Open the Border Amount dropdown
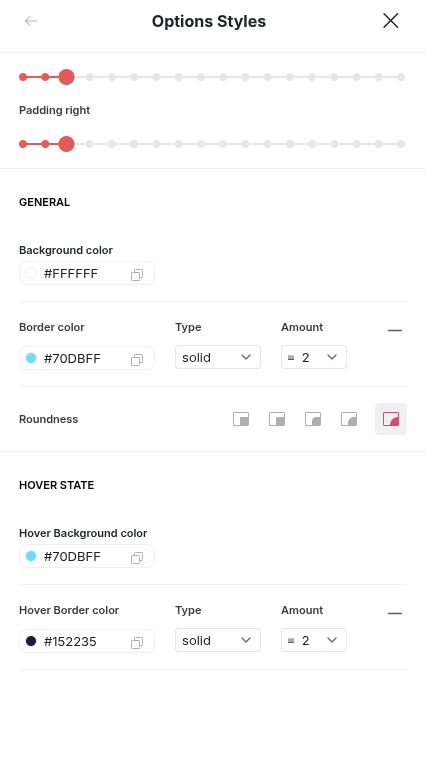 click(x=314, y=357)
